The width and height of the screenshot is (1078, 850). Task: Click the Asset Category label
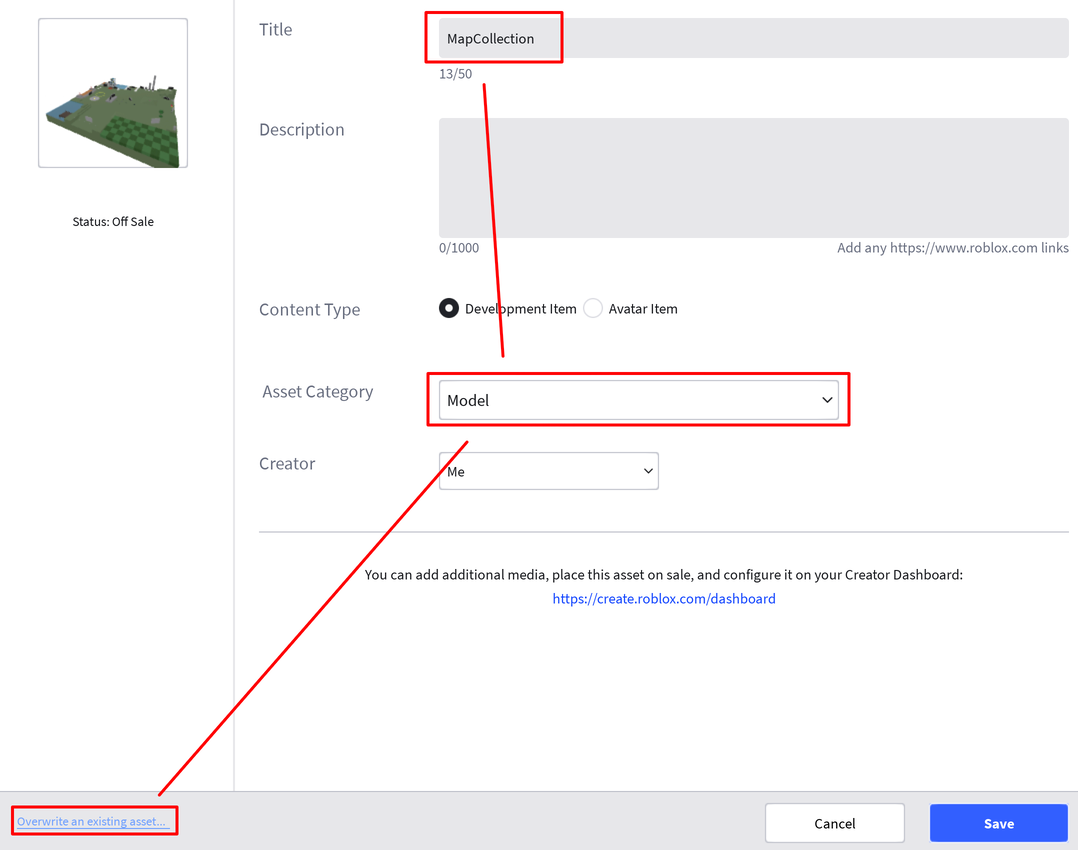click(317, 392)
